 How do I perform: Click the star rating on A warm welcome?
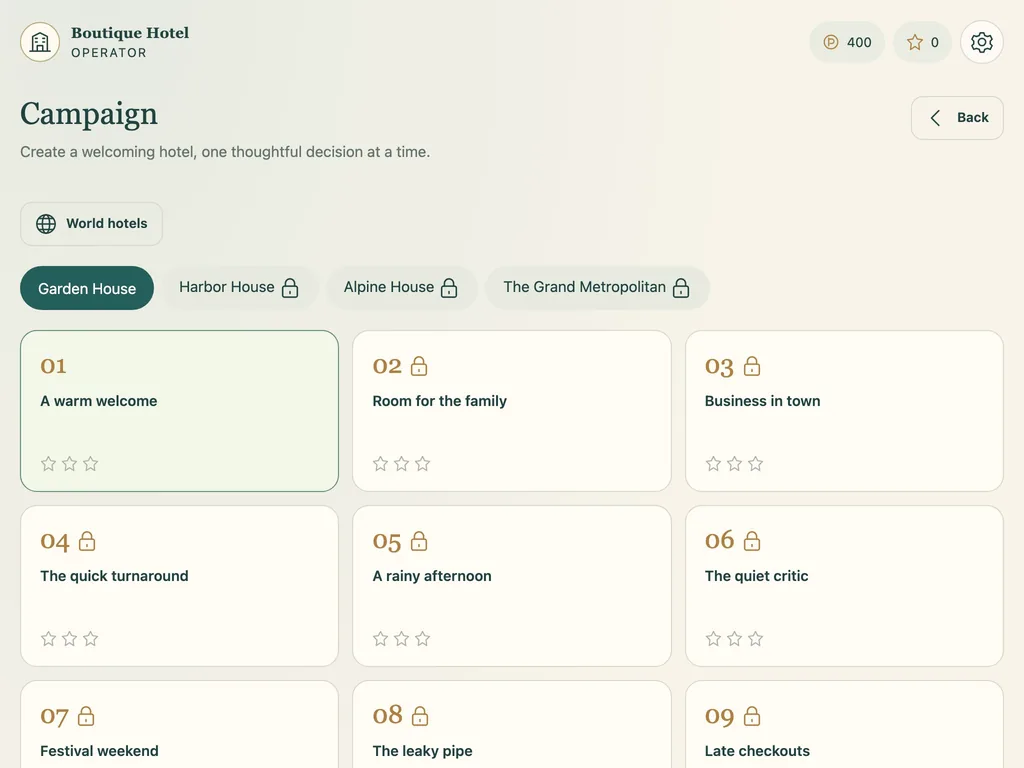[x=69, y=464]
